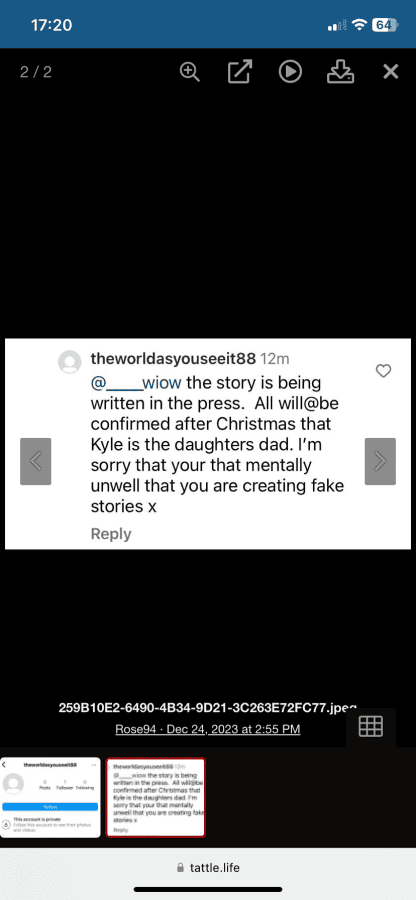Go to next image with right arrow

tap(380, 461)
